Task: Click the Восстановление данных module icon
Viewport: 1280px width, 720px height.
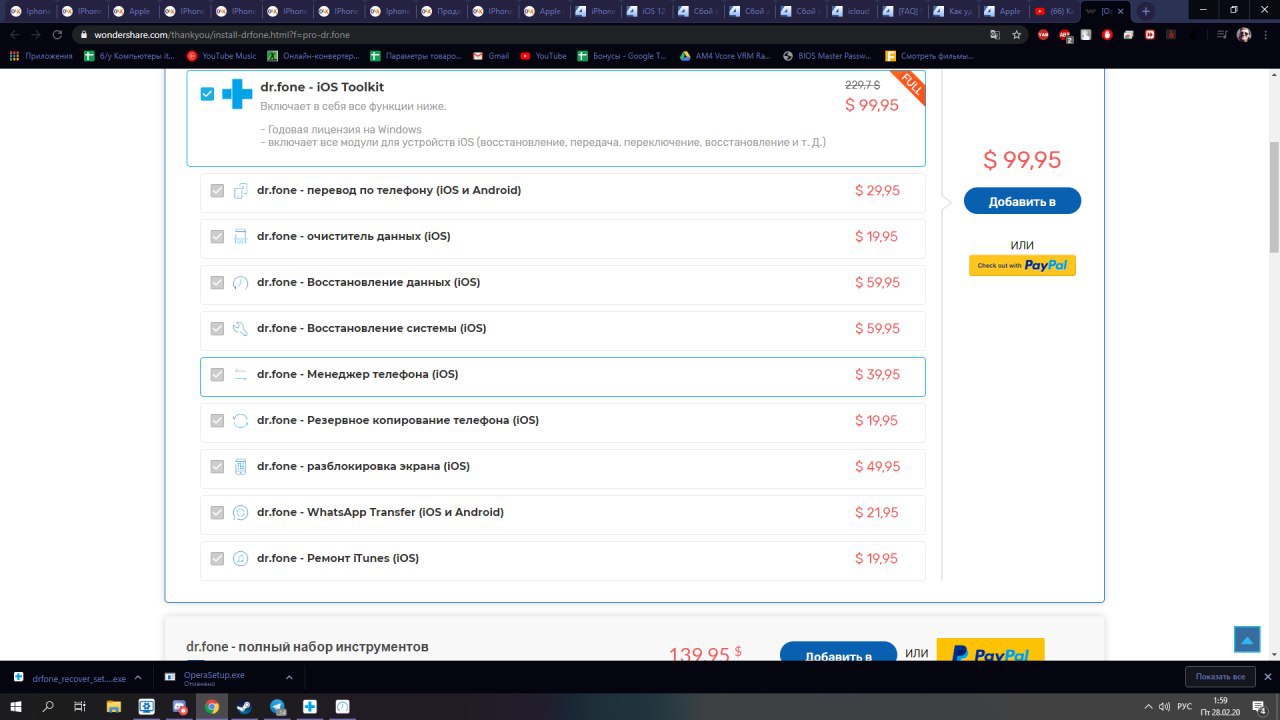Action: tap(240, 283)
